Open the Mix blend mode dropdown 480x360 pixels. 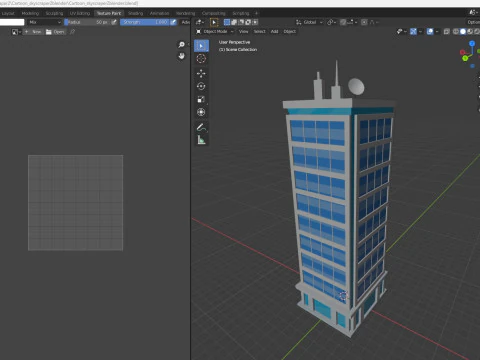45,22
